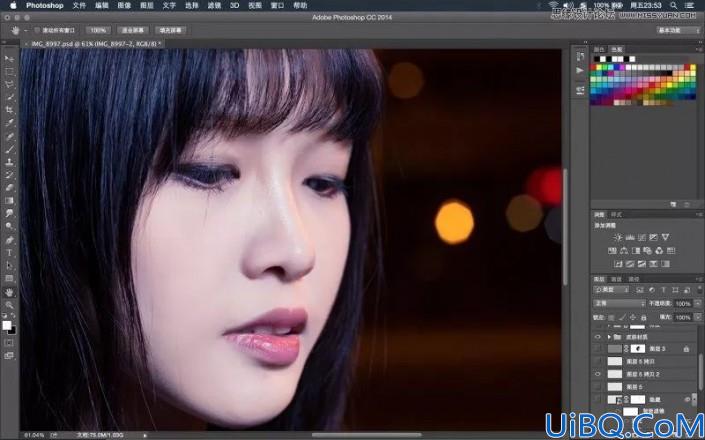The height and width of the screenshot is (440, 705).
Task: Open fill slider dropdown arrow
Action: point(698,317)
